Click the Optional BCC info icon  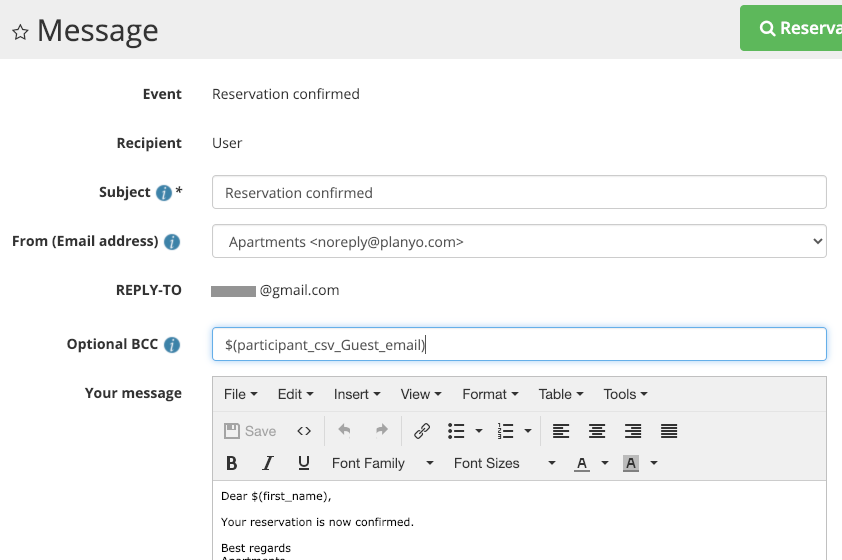[172, 345]
